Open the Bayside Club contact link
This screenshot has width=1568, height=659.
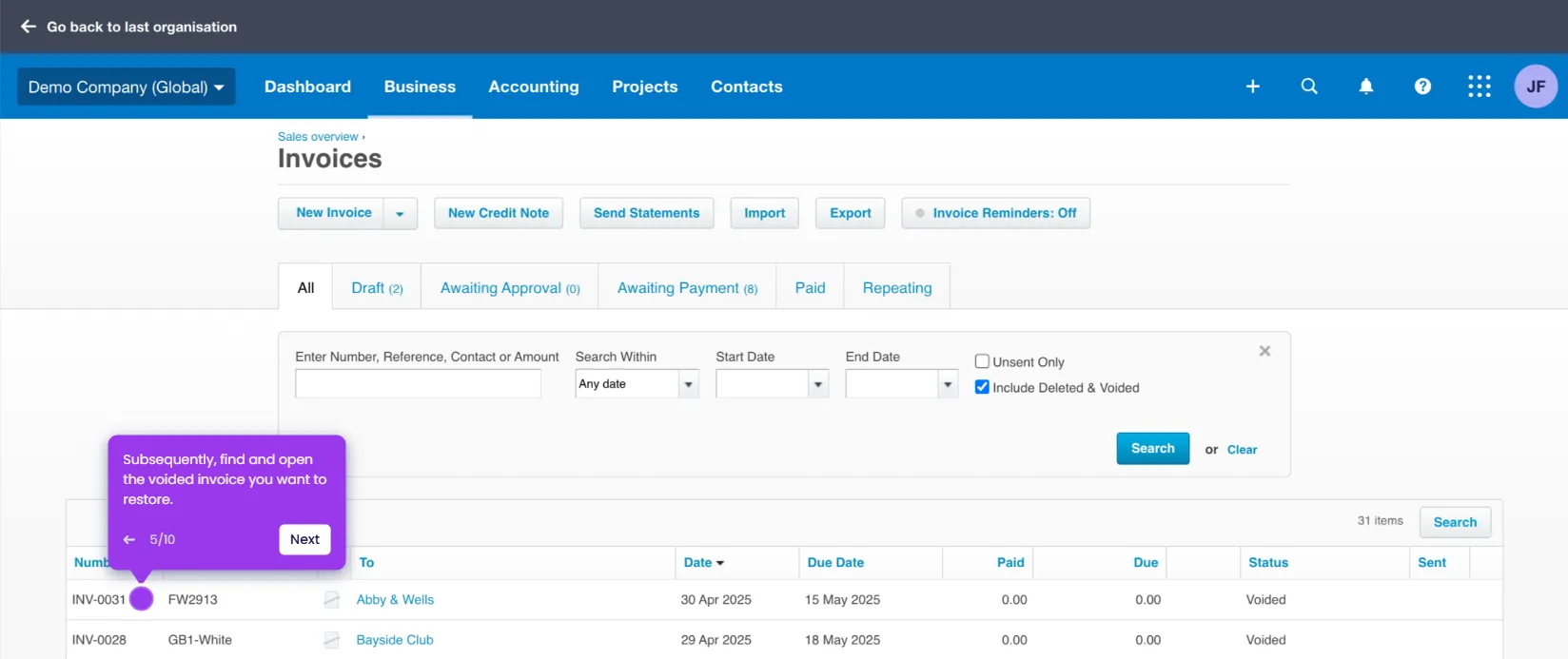pyautogui.click(x=395, y=640)
